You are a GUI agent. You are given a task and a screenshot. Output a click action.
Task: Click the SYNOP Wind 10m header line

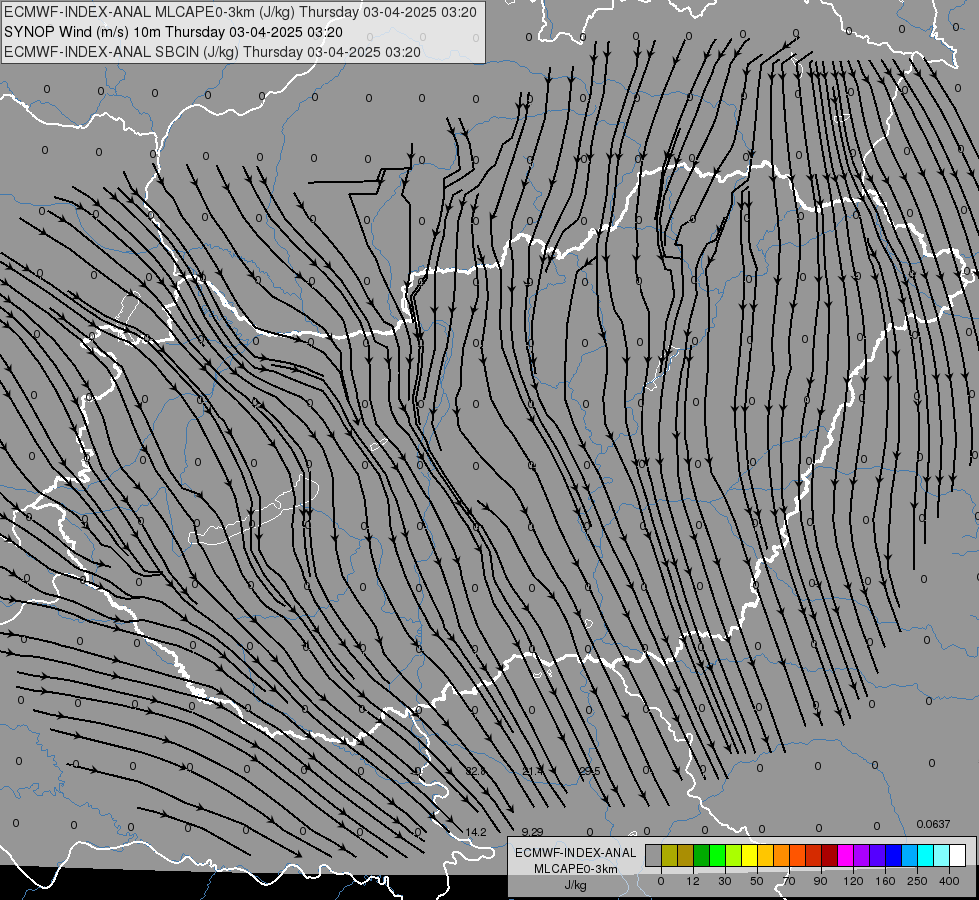click(173, 32)
